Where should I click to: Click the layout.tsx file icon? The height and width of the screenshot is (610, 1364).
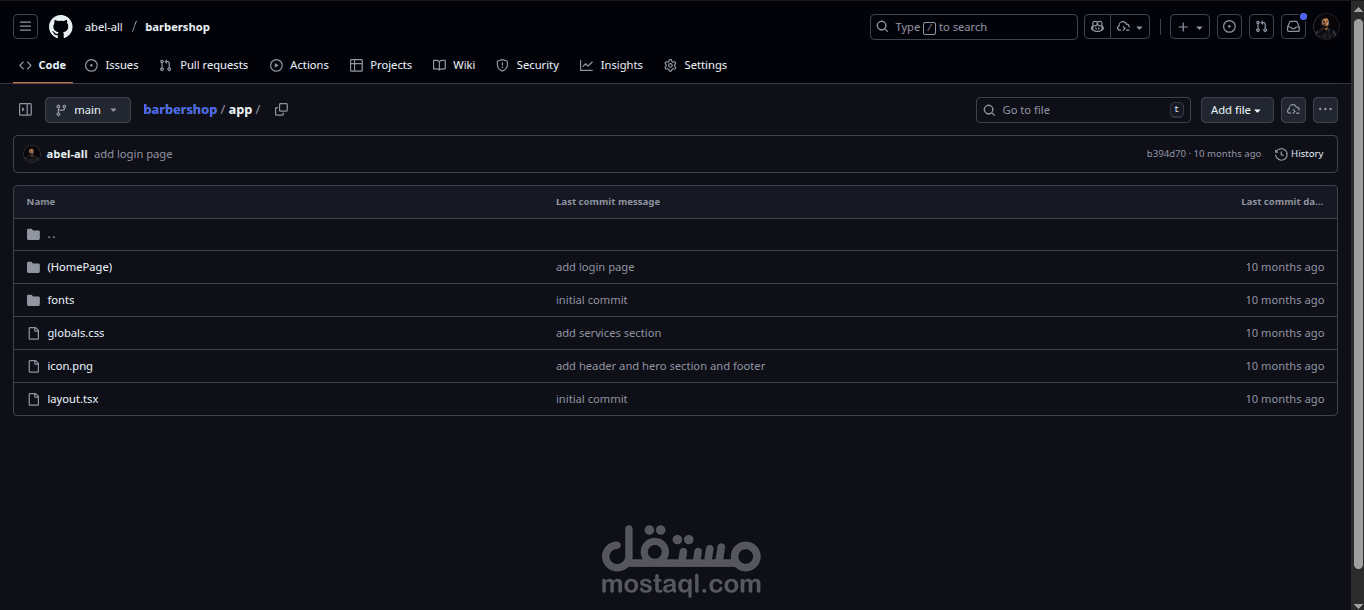[x=34, y=399]
